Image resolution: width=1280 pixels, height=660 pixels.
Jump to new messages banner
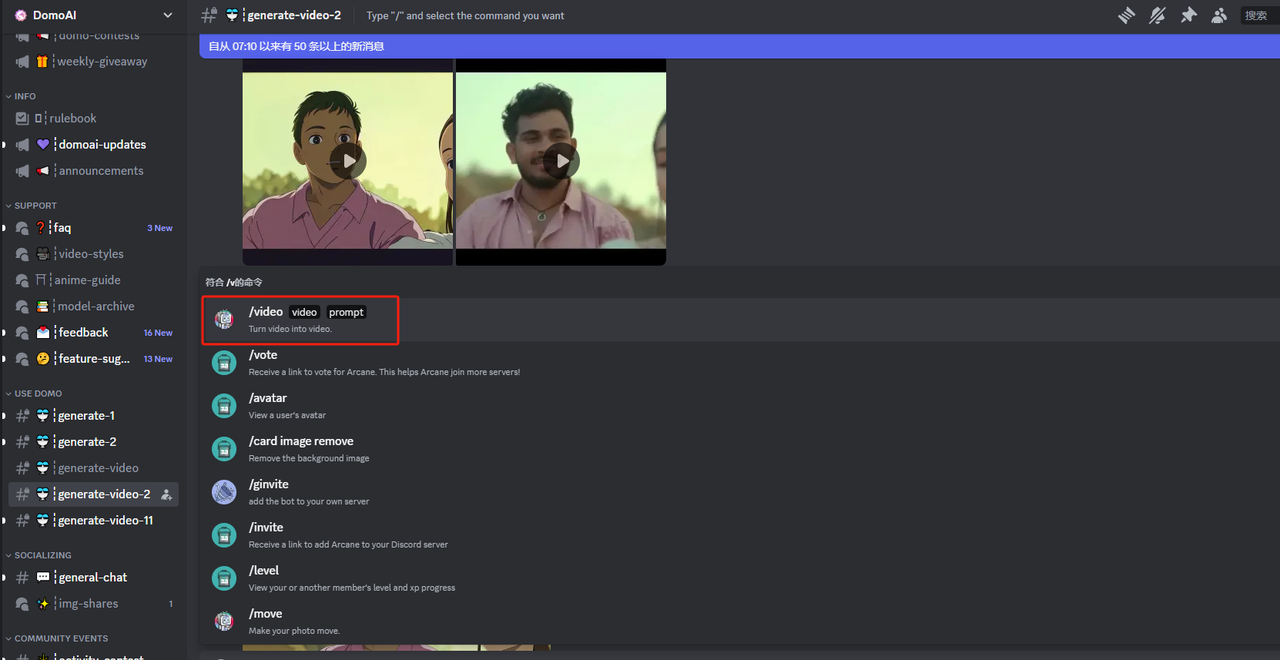click(739, 46)
